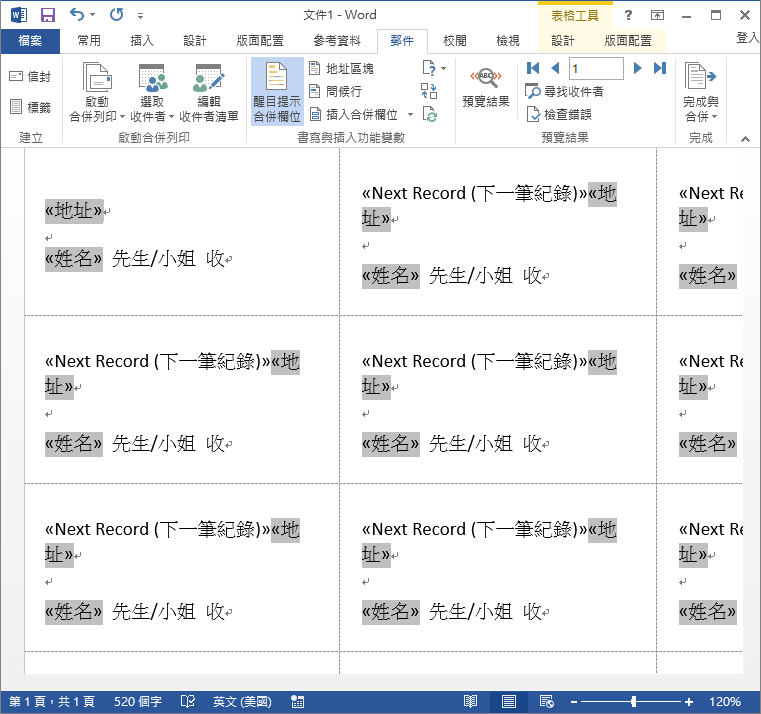The width and height of the screenshot is (761, 714).
Task: Open the Page Layout (版面配置) tab beside 設計
Action: [x=260, y=41]
